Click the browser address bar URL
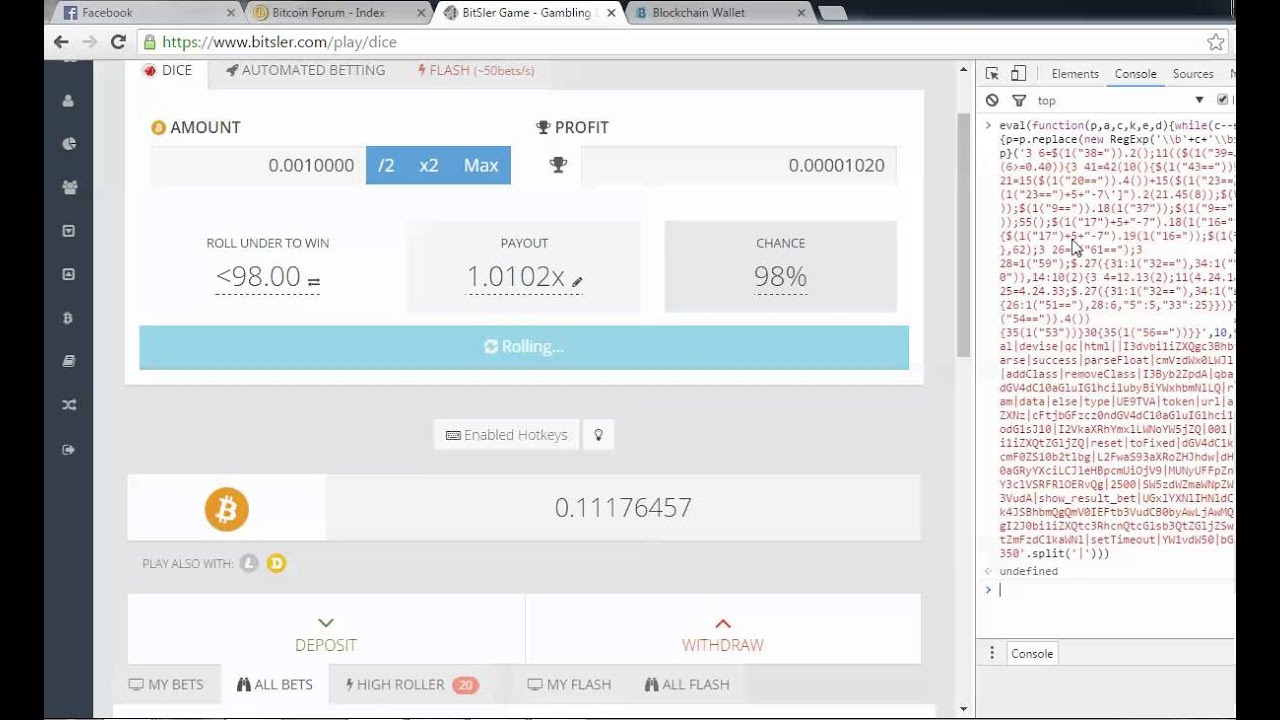 [x=280, y=42]
